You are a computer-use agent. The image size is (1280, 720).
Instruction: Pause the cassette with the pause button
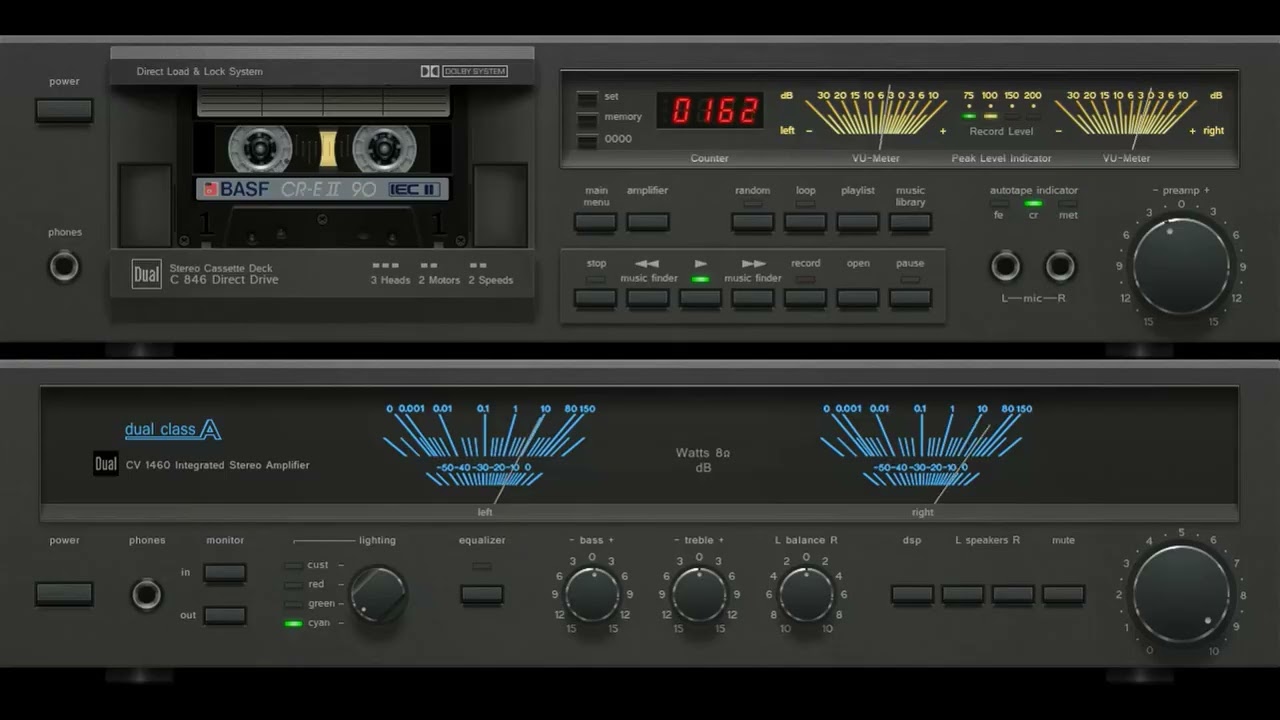[x=910, y=298]
